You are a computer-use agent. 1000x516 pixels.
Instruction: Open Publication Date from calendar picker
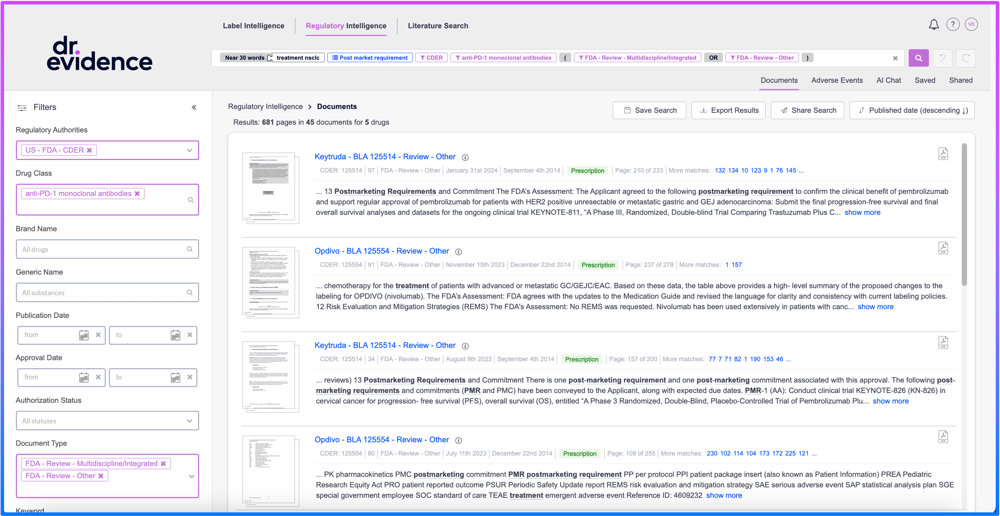[84, 335]
